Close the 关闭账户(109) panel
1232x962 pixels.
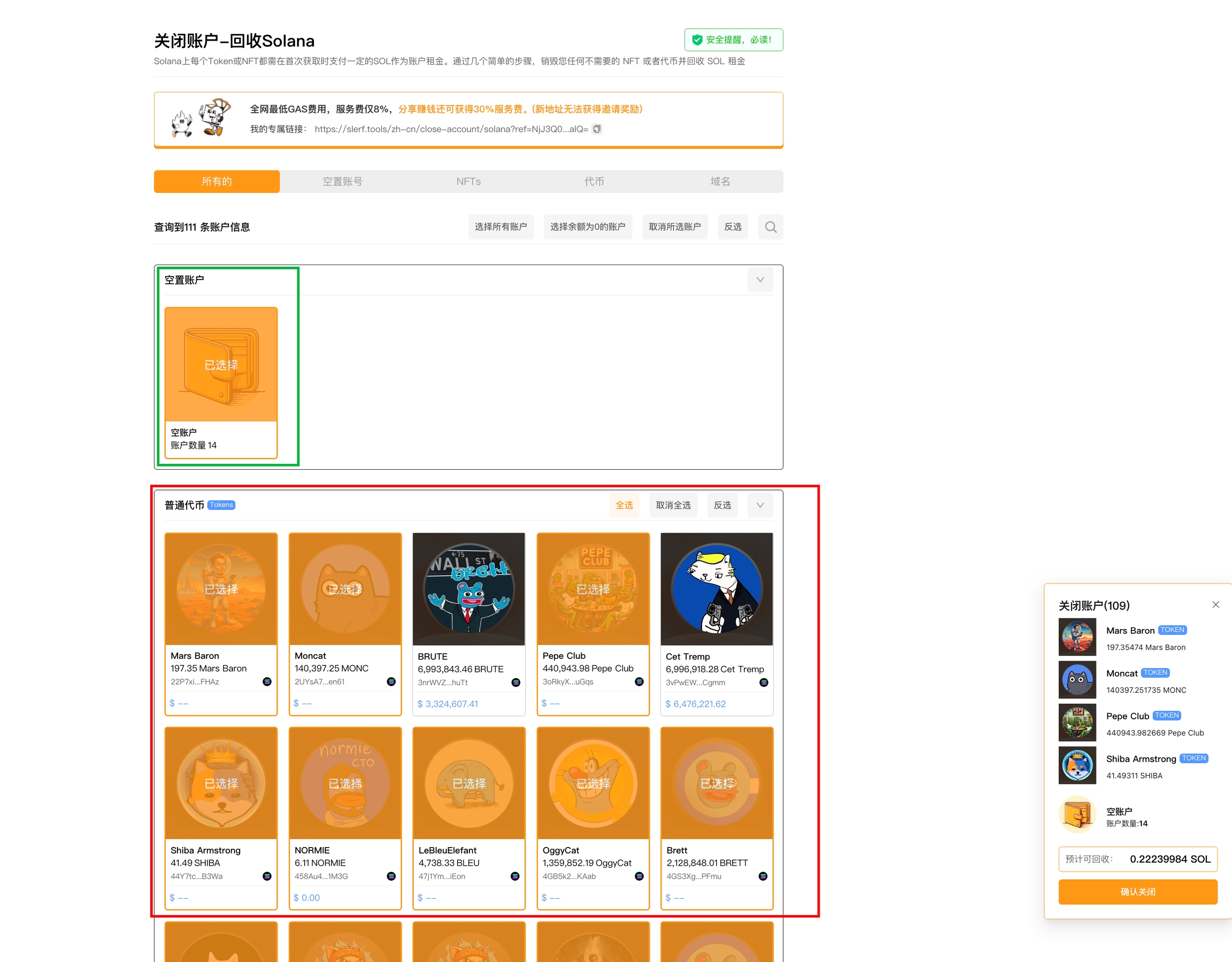pyautogui.click(x=1215, y=604)
